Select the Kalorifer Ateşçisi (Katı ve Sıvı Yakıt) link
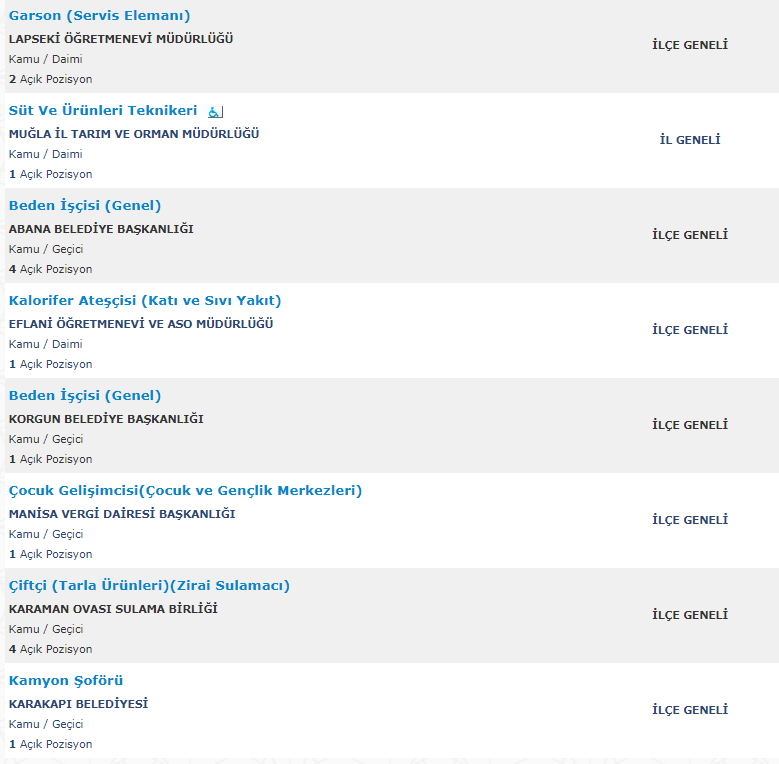This screenshot has height=764, width=779. click(145, 301)
